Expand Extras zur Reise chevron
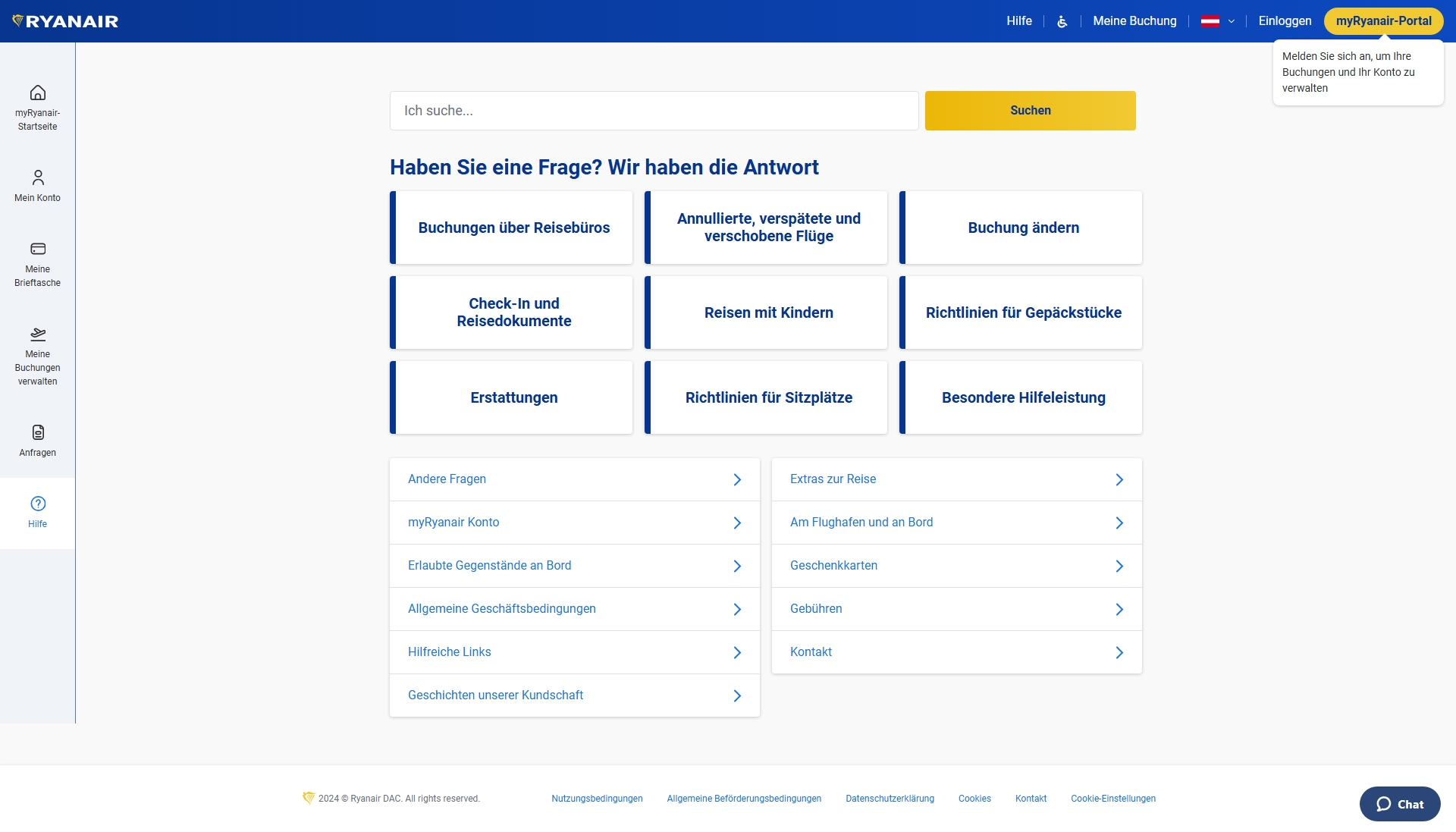This screenshot has width=1456, height=832. pyautogui.click(x=1119, y=479)
